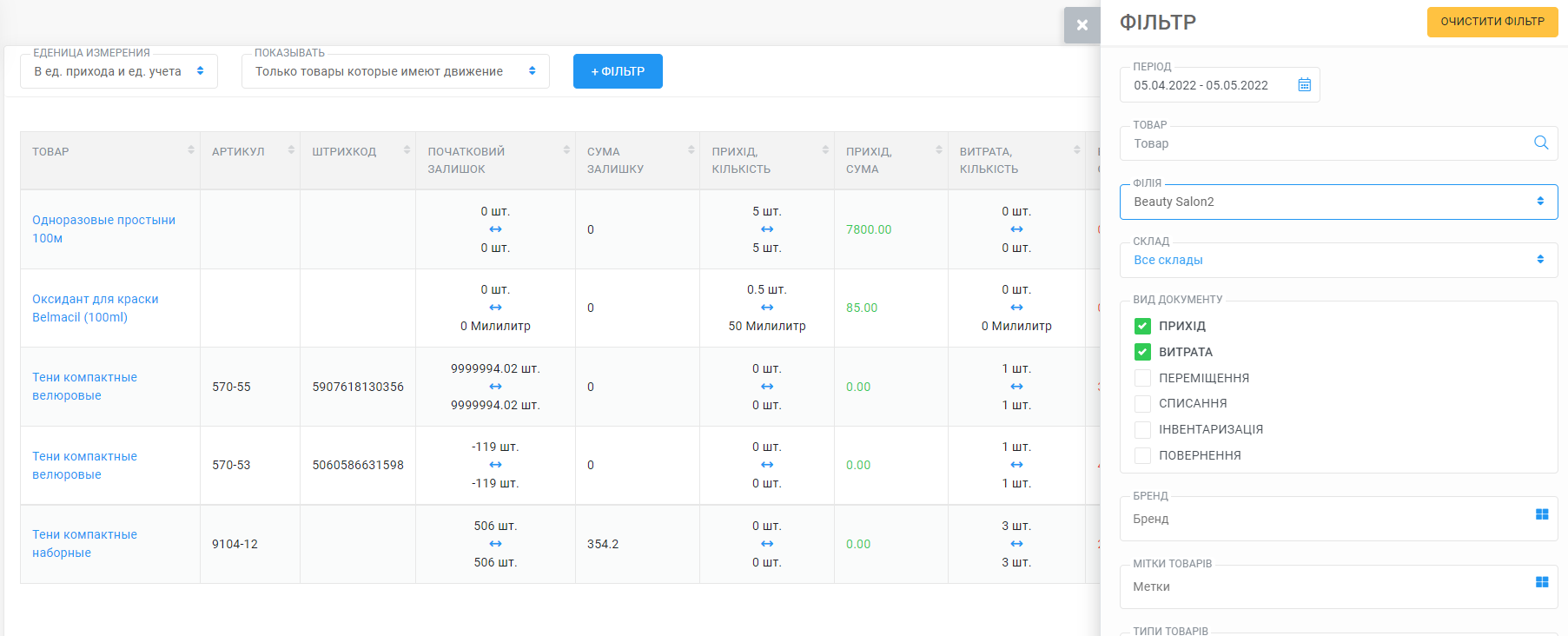Check the СПИСАННЯ document type
The image size is (1568, 636).
click(1142, 403)
